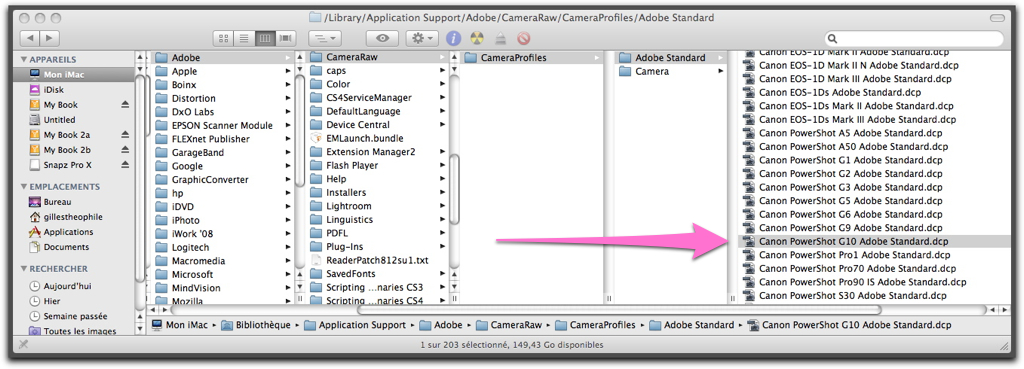Click the yellow Burn disc icon
Image resolution: width=1024 pixels, height=369 pixels.
point(477,39)
